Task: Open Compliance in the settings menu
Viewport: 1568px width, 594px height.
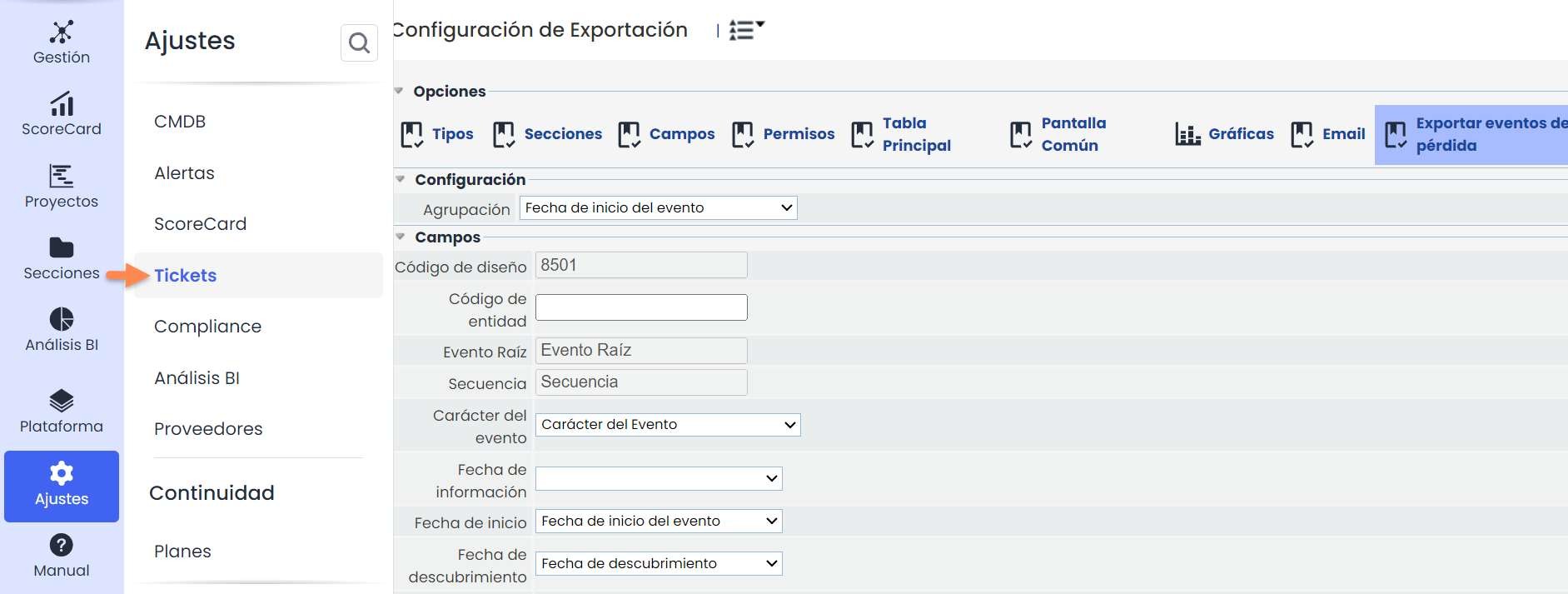Action: click(207, 327)
